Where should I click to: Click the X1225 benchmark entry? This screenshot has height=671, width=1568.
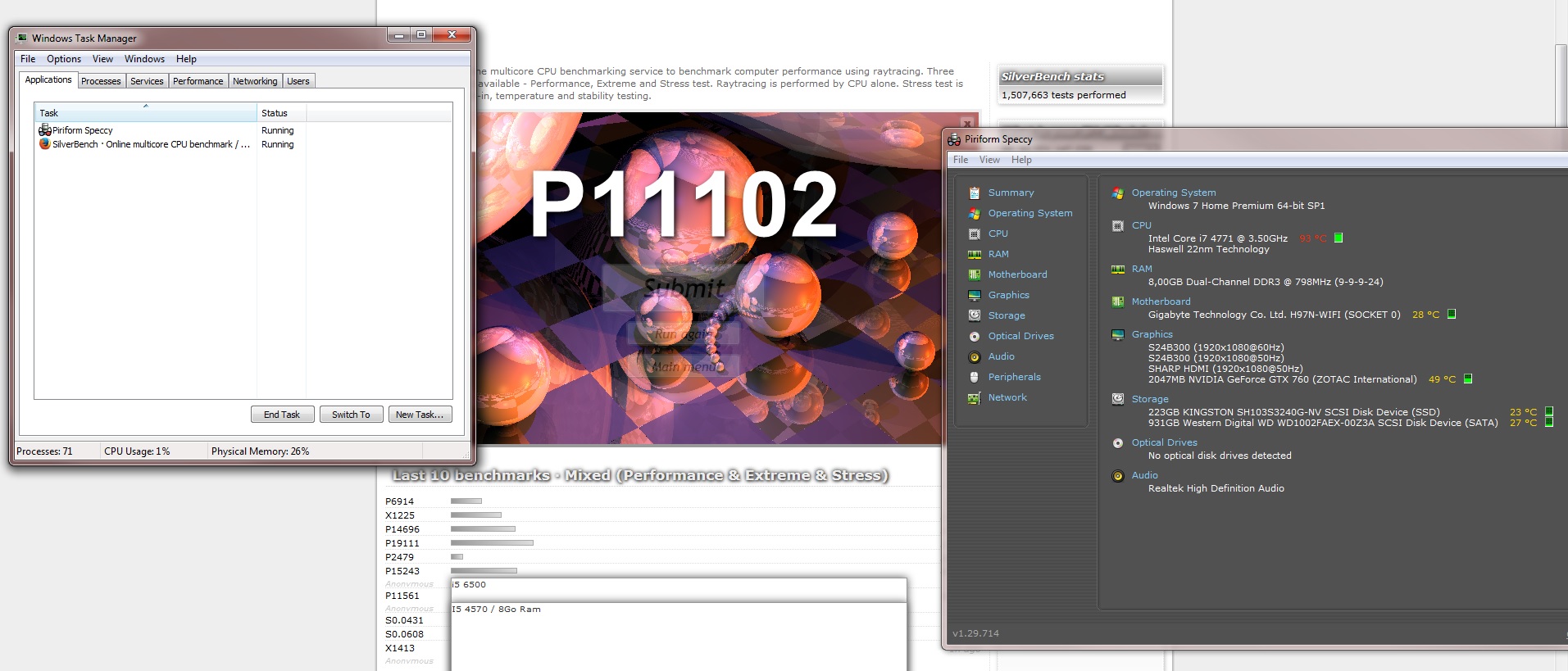(x=400, y=515)
